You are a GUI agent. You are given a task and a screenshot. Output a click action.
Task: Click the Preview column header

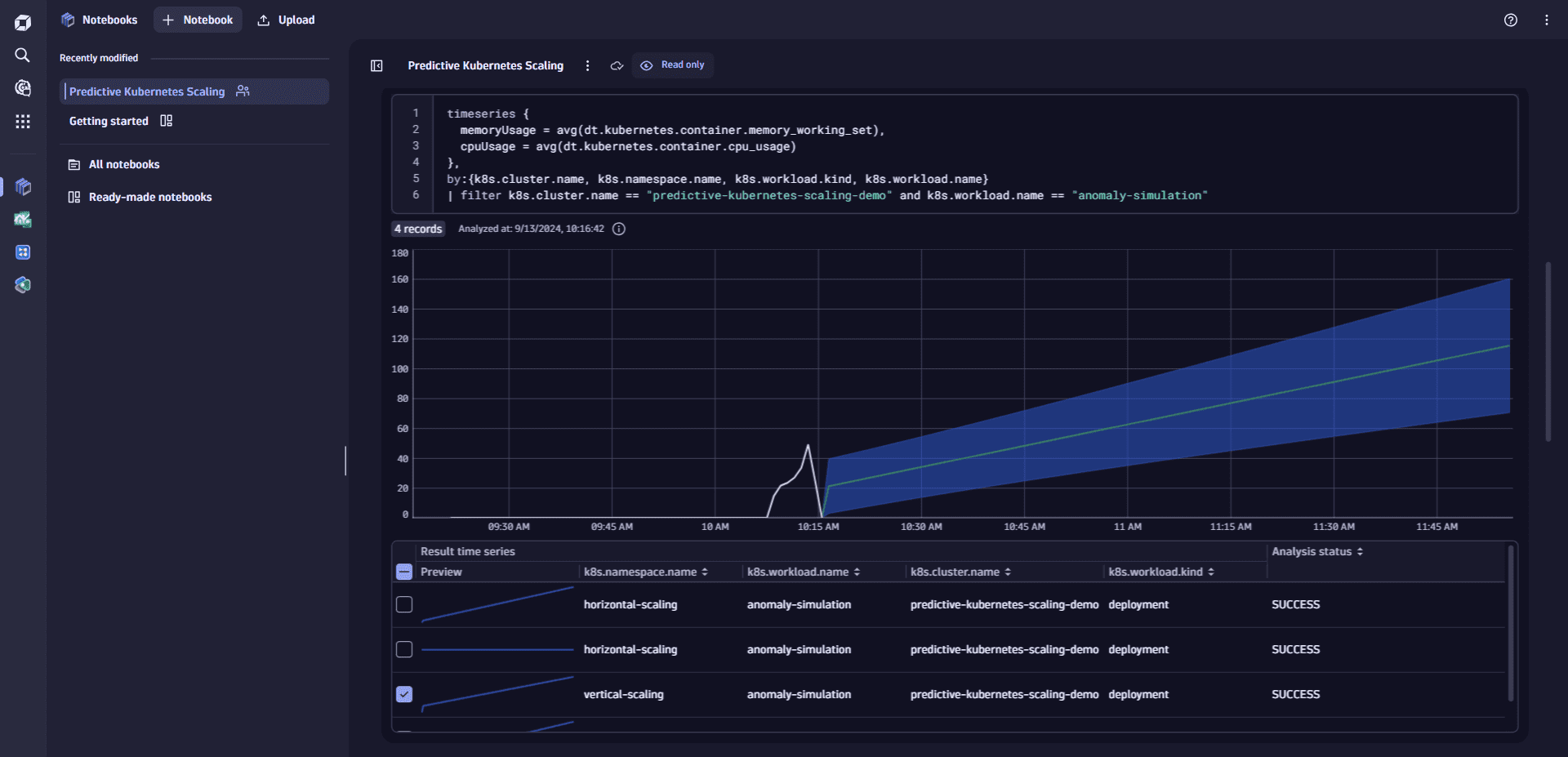pyautogui.click(x=441, y=572)
